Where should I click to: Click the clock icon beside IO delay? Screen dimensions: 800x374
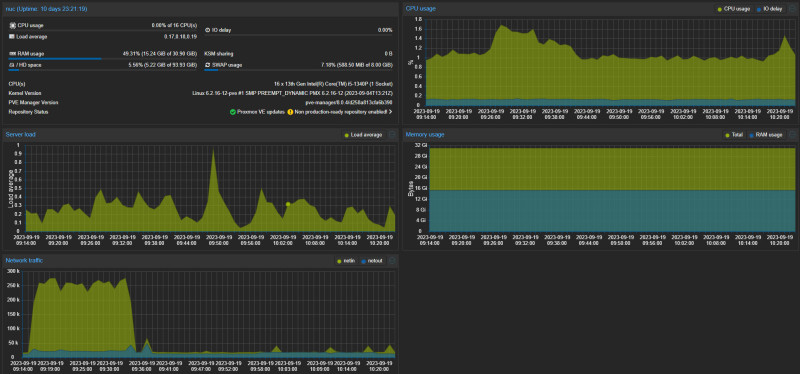(208, 30)
